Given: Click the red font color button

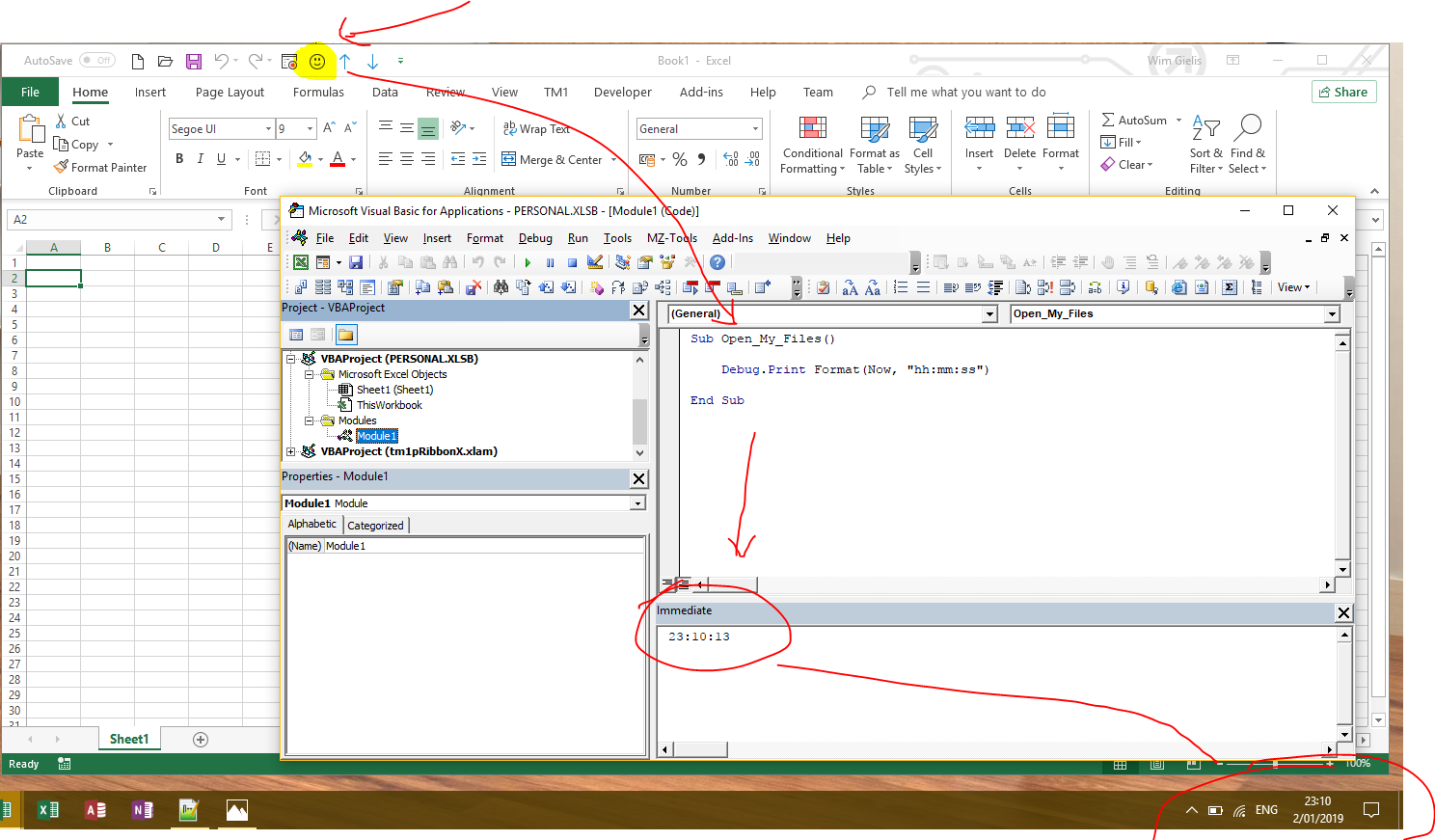Looking at the screenshot, I should (x=338, y=158).
